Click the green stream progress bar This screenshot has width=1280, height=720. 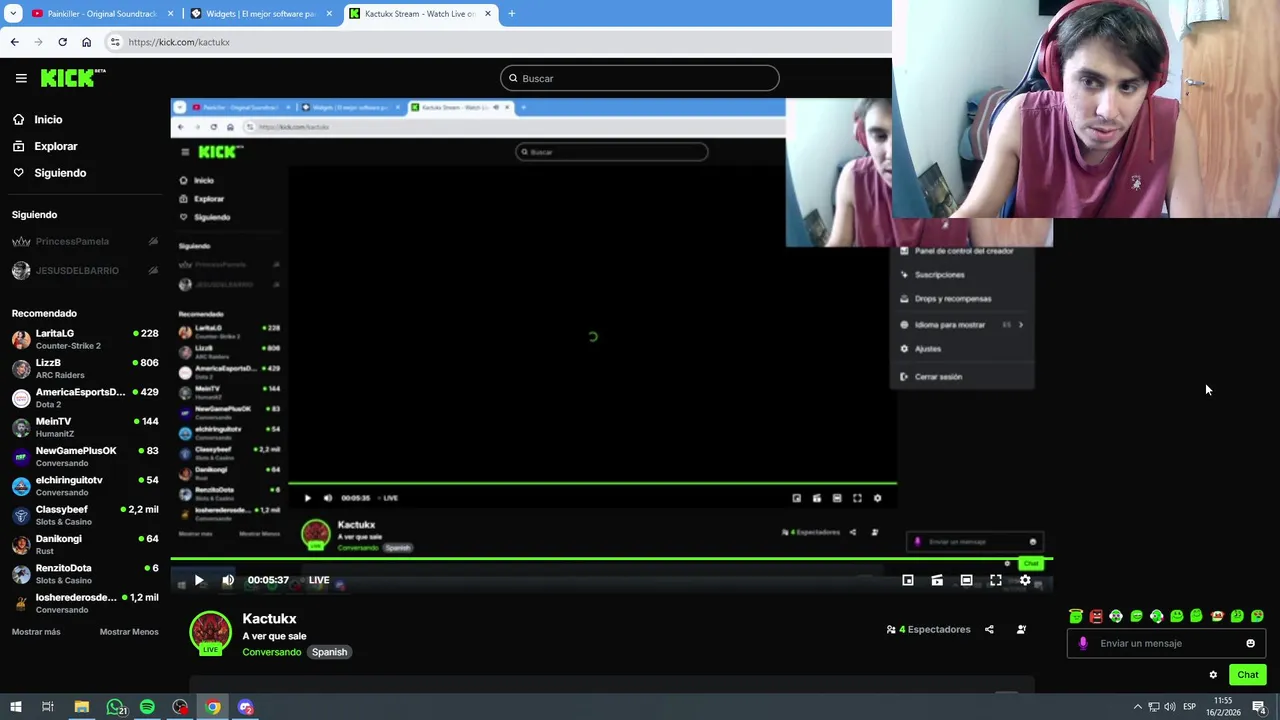pyautogui.click(x=611, y=559)
